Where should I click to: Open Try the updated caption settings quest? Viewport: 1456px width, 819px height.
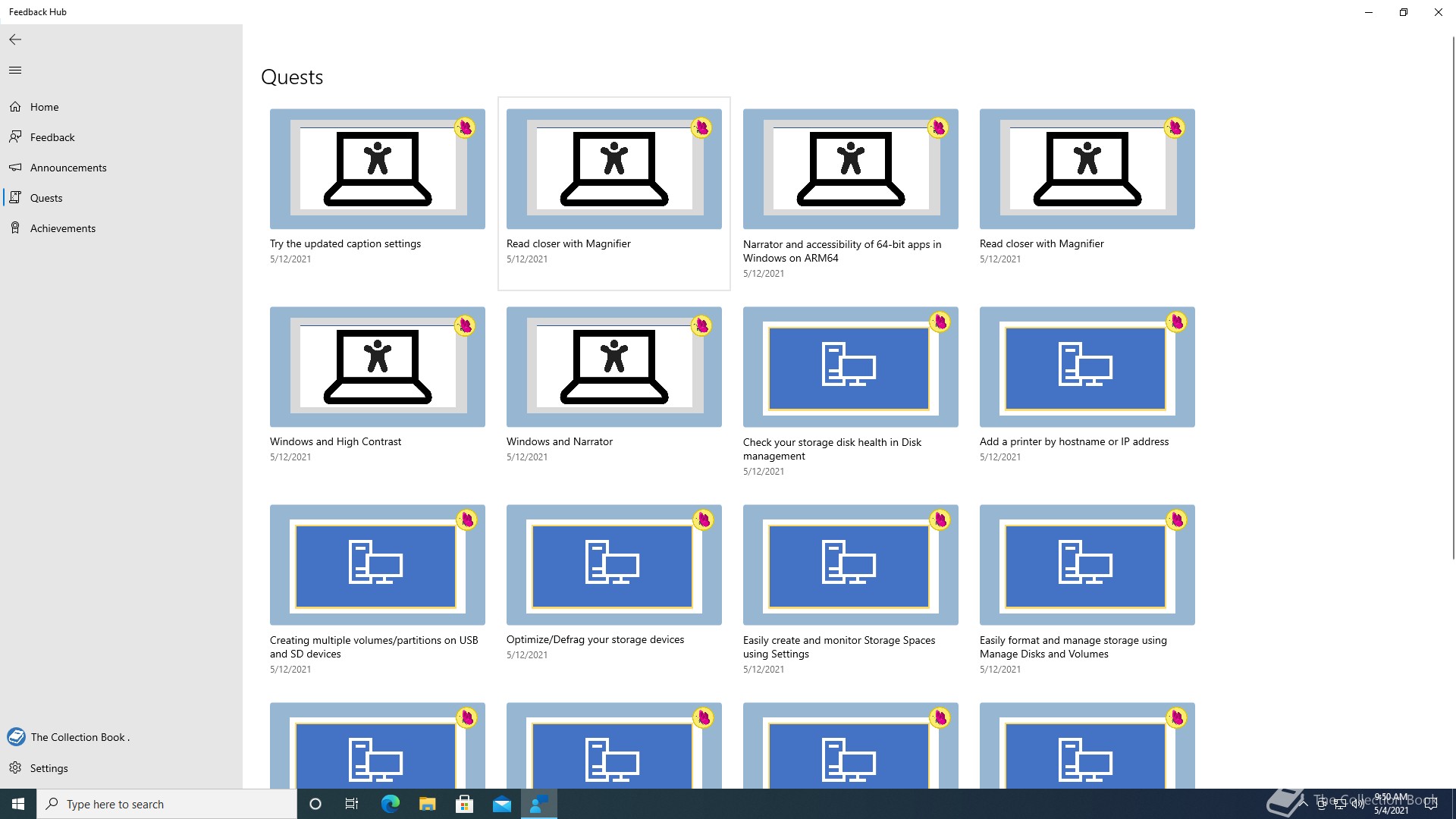tap(345, 243)
